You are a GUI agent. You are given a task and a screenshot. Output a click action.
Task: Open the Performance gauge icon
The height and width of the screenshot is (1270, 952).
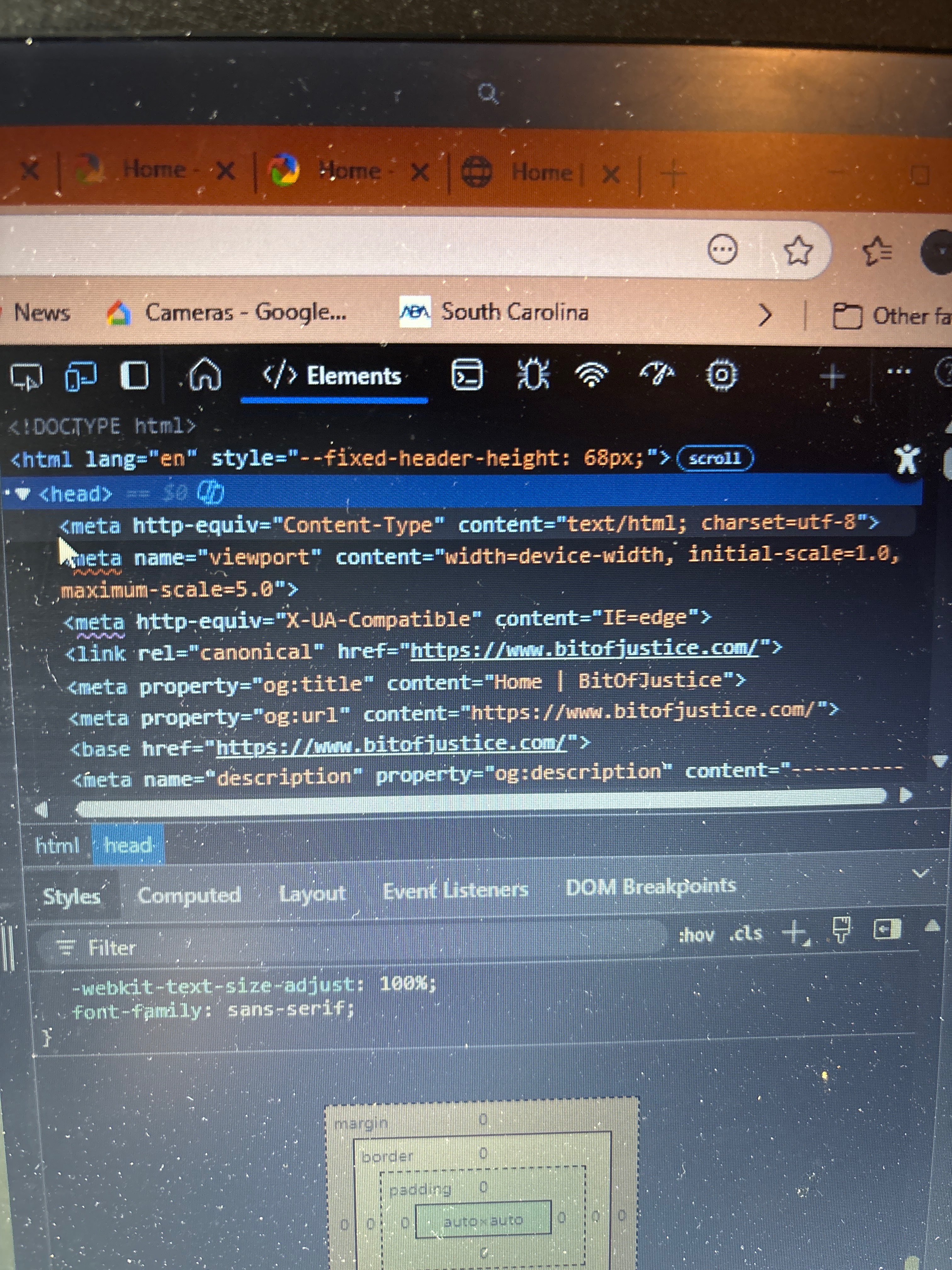click(658, 374)
